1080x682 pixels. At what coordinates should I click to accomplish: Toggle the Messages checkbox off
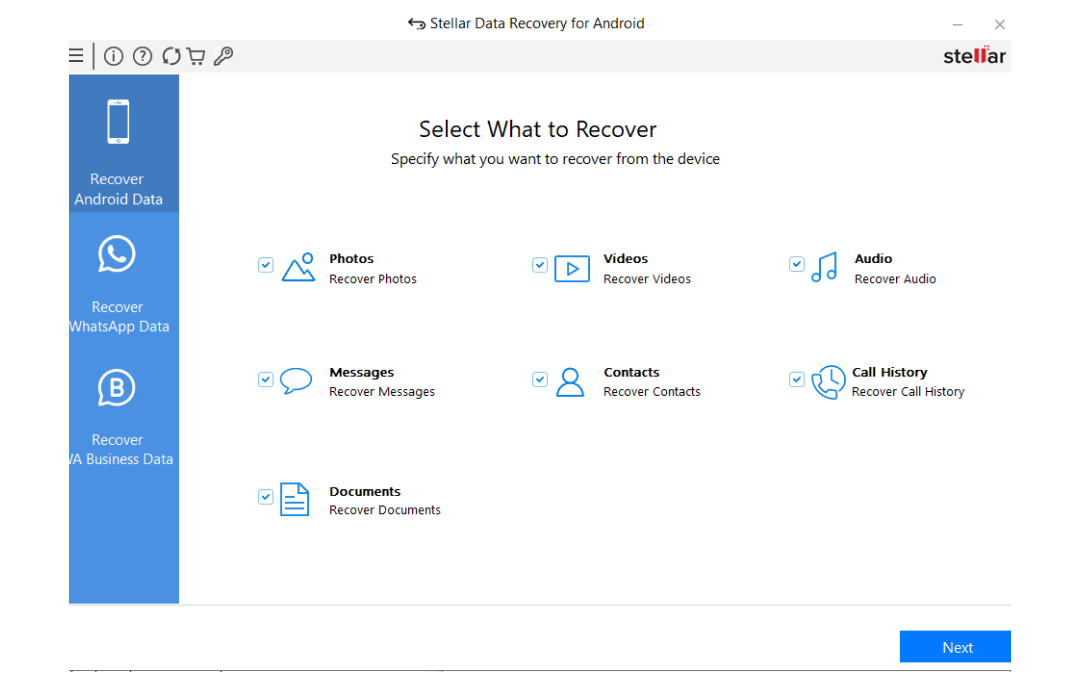tap(265, 379)
